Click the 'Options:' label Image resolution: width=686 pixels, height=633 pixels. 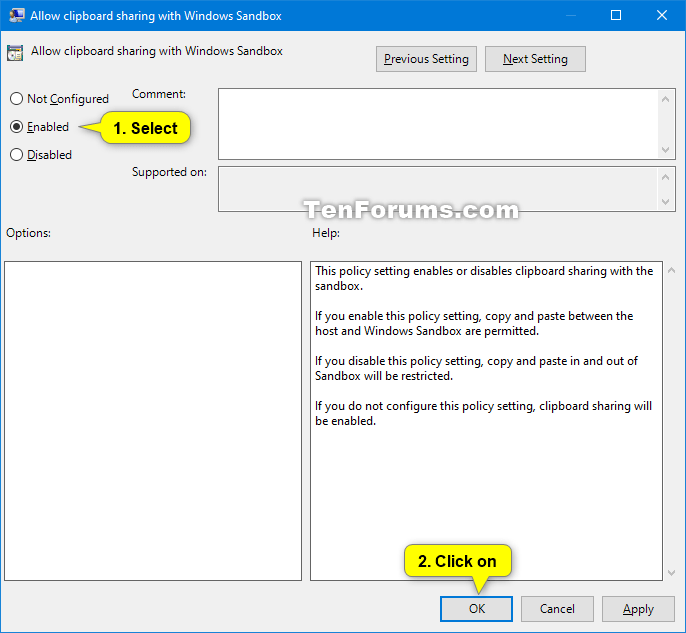pyautogui.click(x=28, y=233)
